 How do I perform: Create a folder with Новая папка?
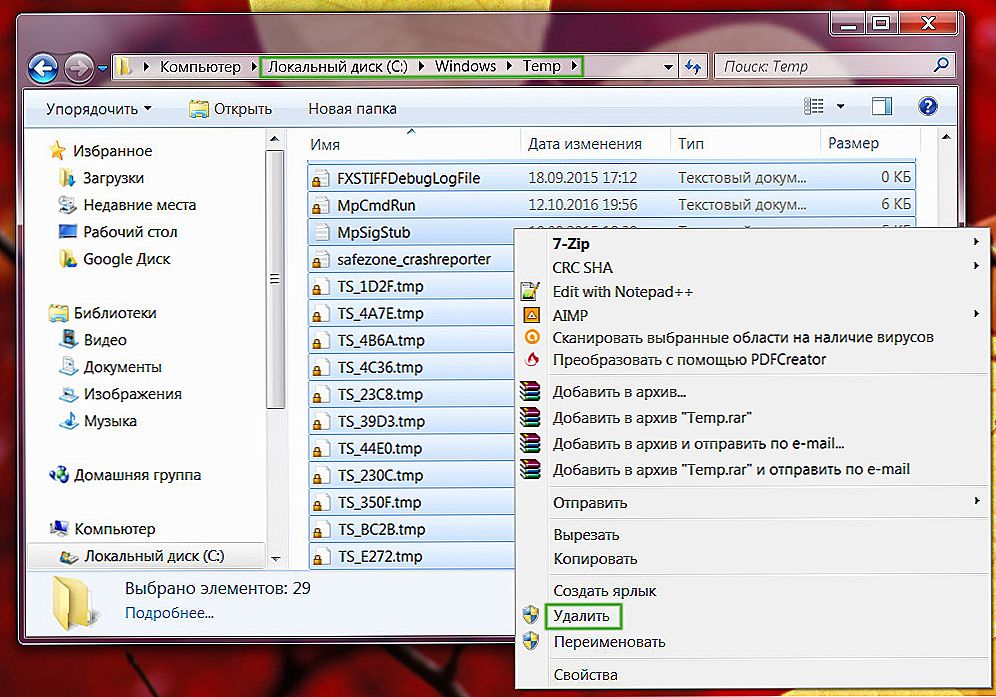click(353, 109)
